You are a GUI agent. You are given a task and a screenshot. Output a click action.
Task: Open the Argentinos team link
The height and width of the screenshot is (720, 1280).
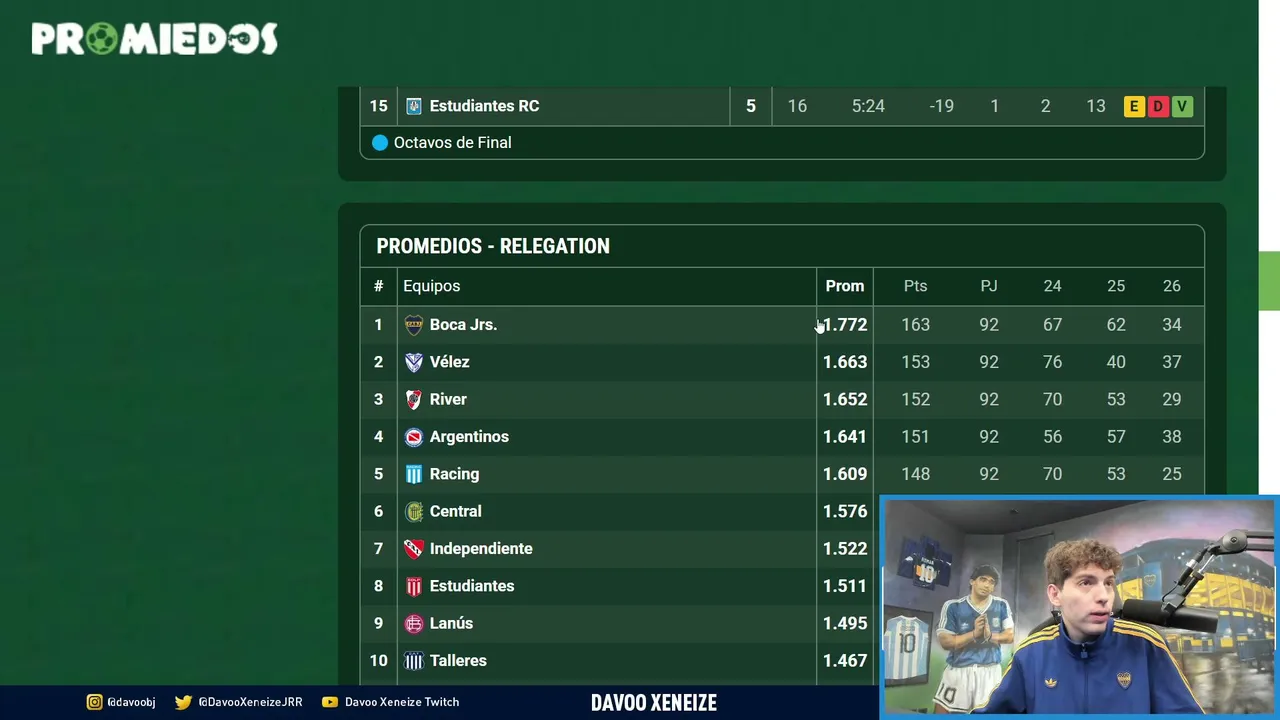[x=469, y=437]
